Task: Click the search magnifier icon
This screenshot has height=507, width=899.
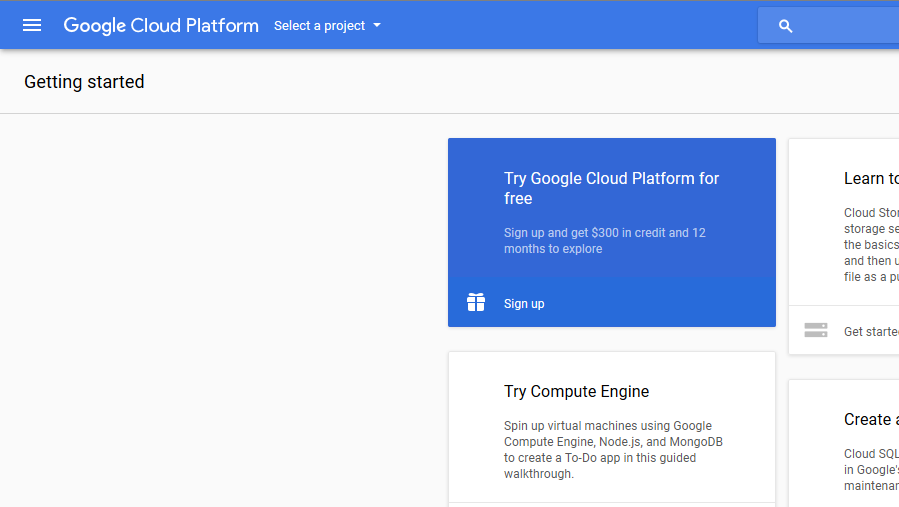Action: (x=785, y=26)
